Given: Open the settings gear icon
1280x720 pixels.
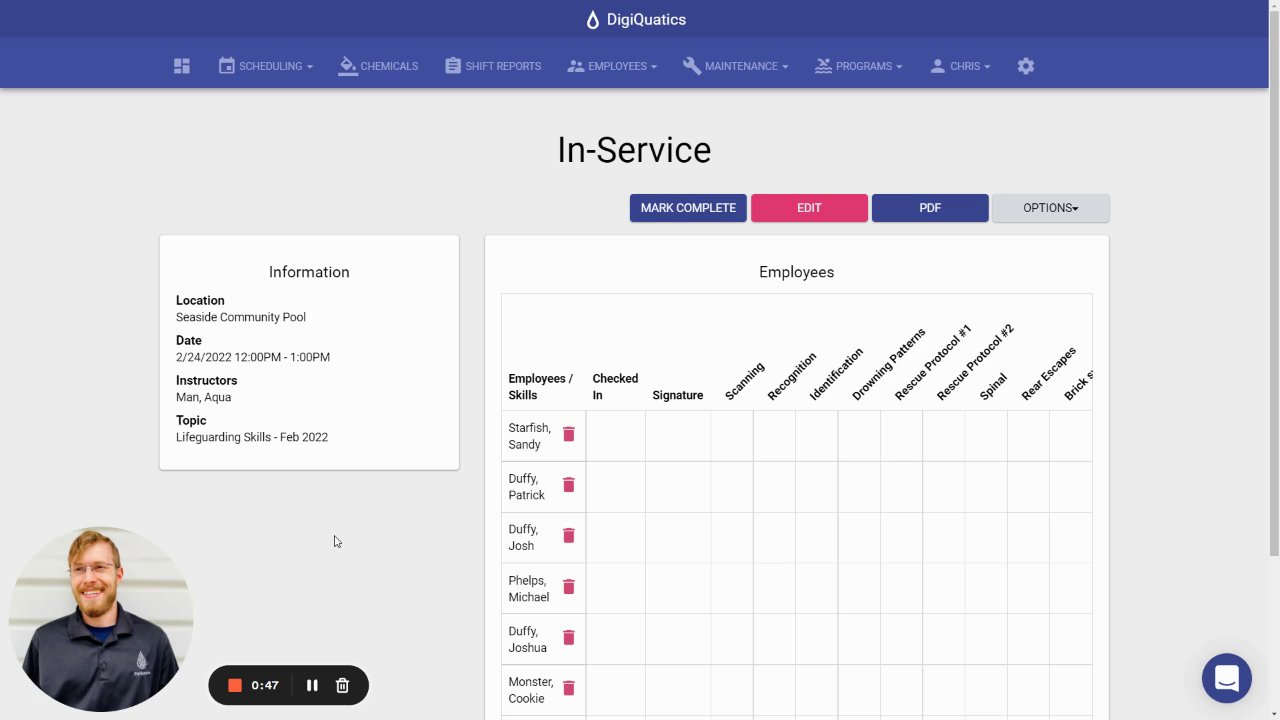Looking at the screenshot, I should click(1025, 66).
